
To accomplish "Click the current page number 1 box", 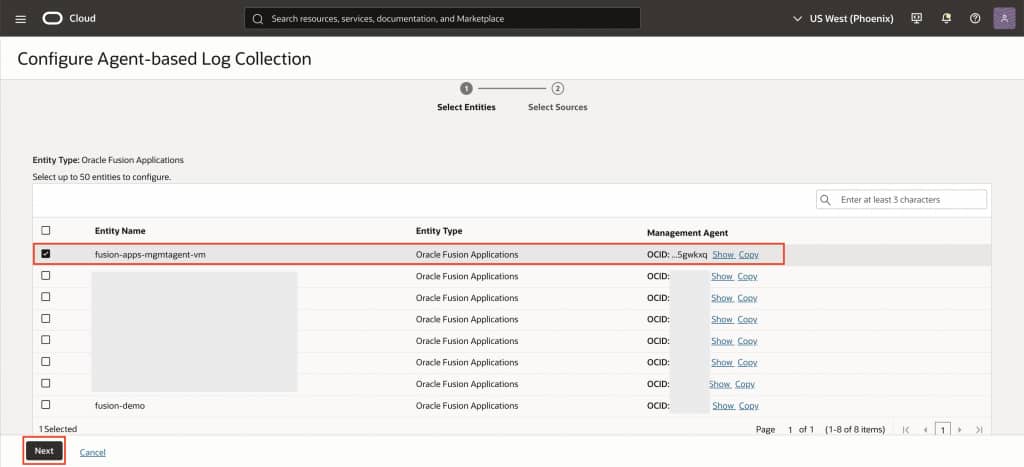I will point(942,430).
